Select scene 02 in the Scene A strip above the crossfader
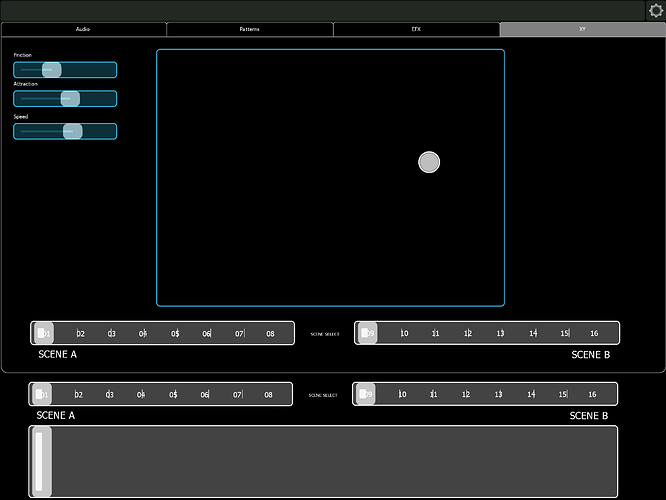This screenshot has height=500, width=666. [x=79, y=395]
